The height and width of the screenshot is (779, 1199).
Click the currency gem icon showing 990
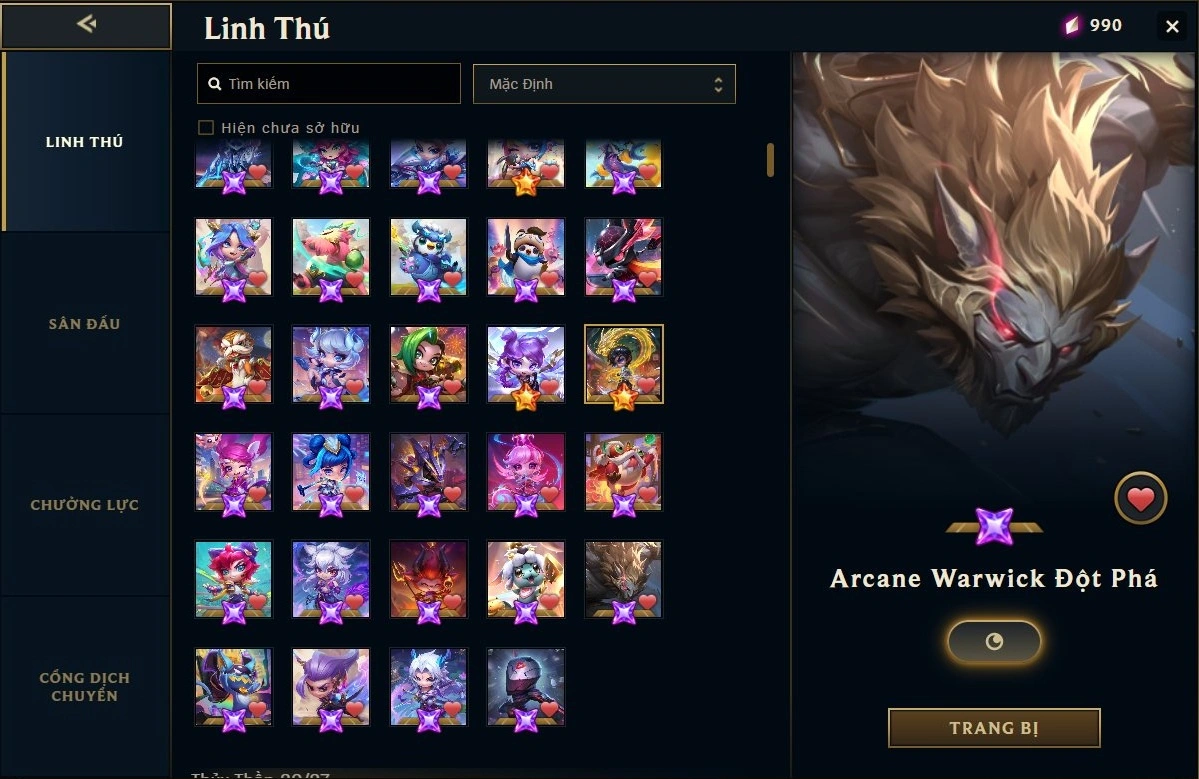pyautogui.click(x=1072, y=26)
